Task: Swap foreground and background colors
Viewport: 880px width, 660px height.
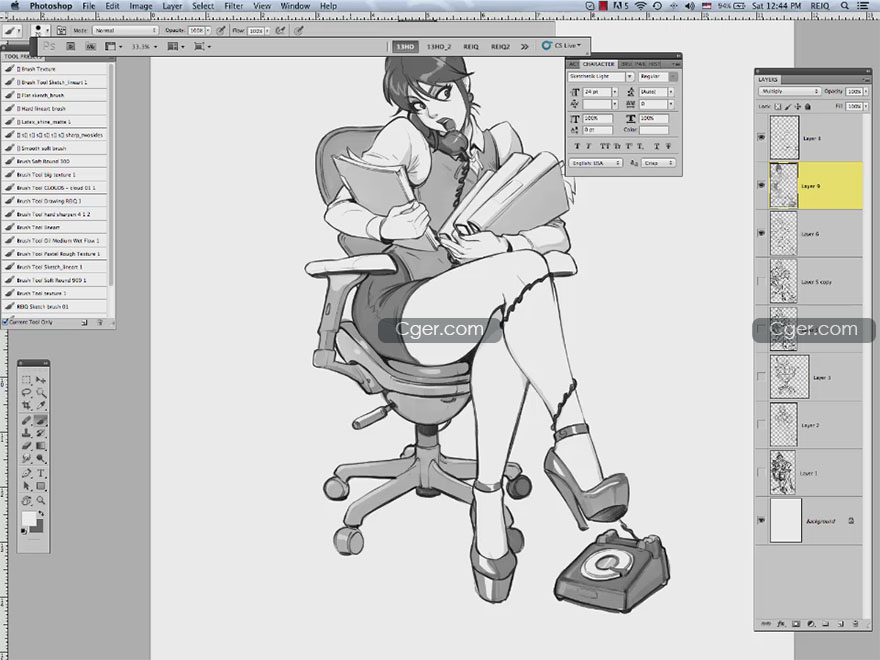Action: [x=40, y=514]
